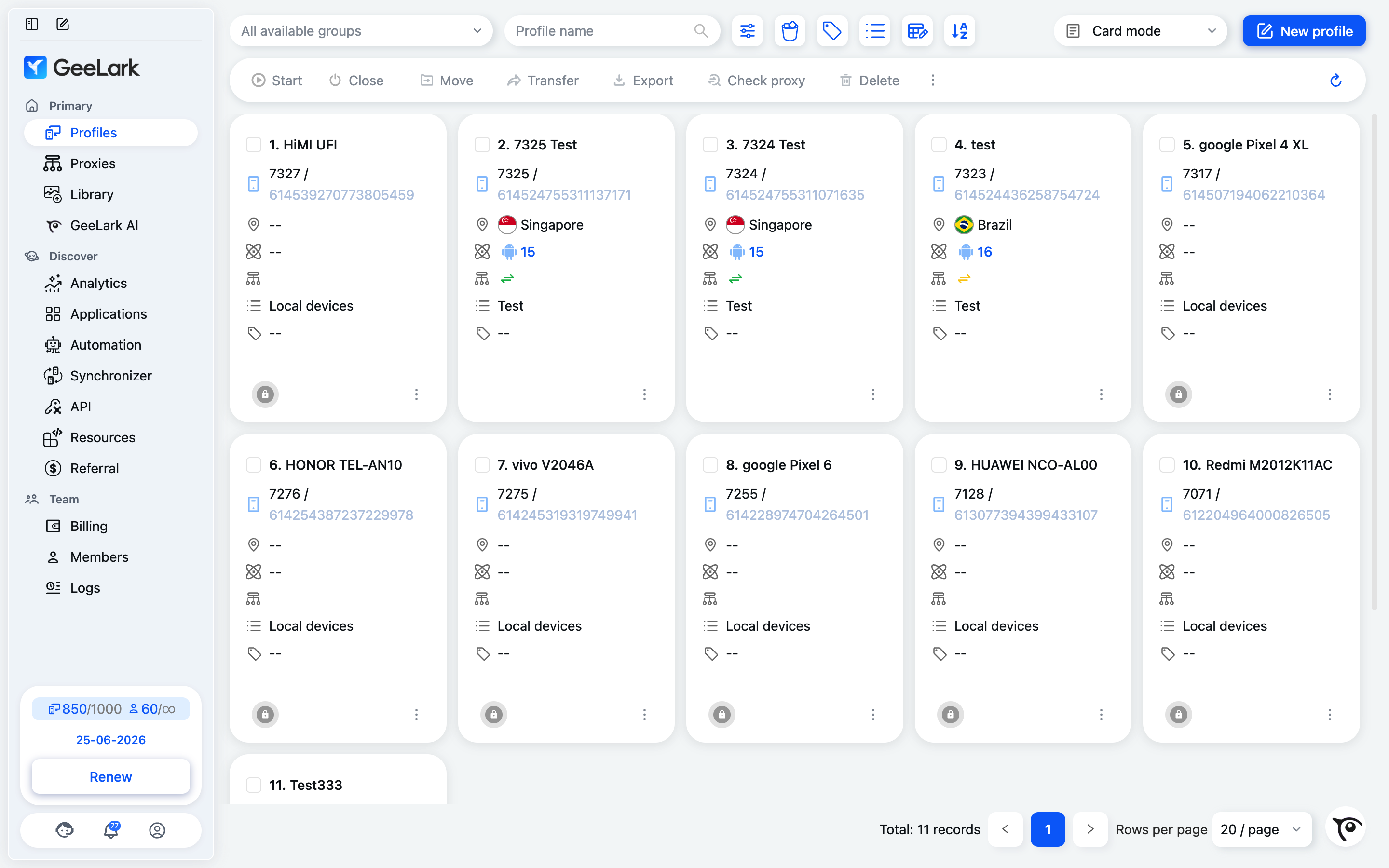This screenshot has width=1389, height=868.
Task: Change the 20 / page rows dropdown
Action: 1261,829
